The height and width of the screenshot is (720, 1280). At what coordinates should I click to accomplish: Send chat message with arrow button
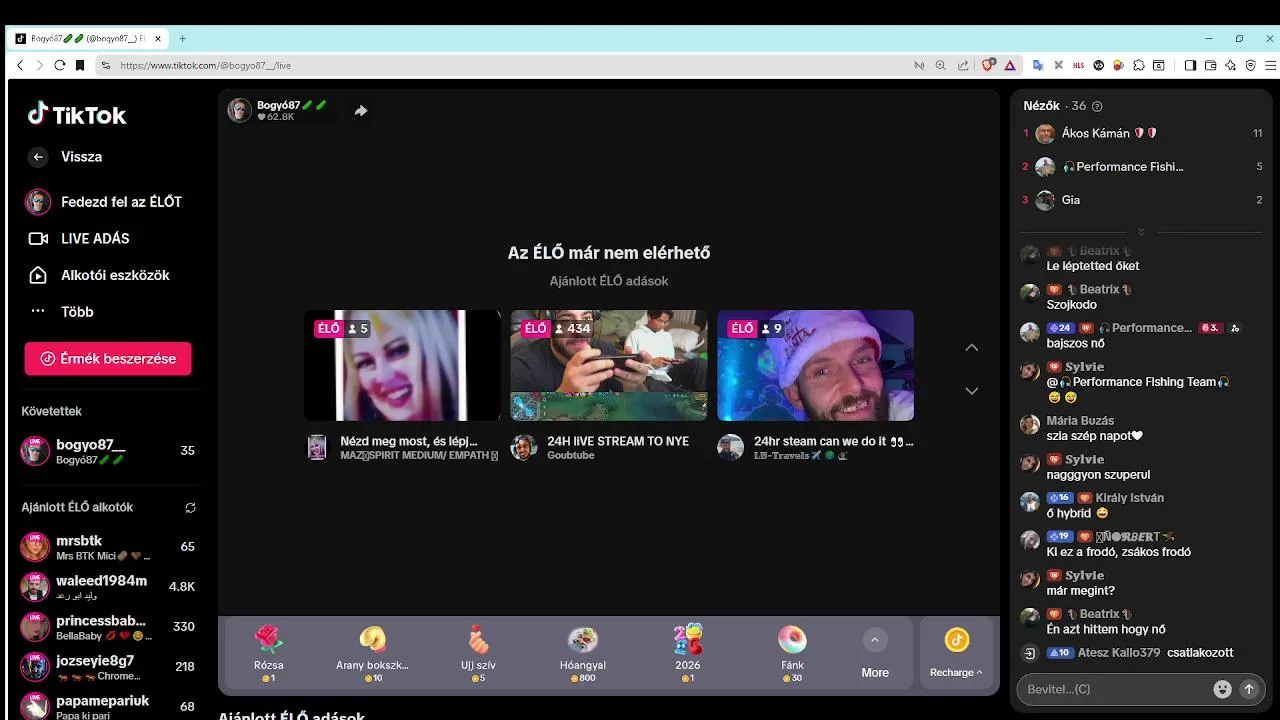1248,689
